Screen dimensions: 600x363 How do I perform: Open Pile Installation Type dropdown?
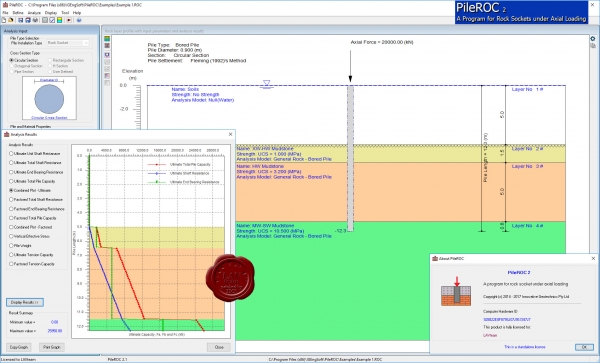tap(68, 43)
